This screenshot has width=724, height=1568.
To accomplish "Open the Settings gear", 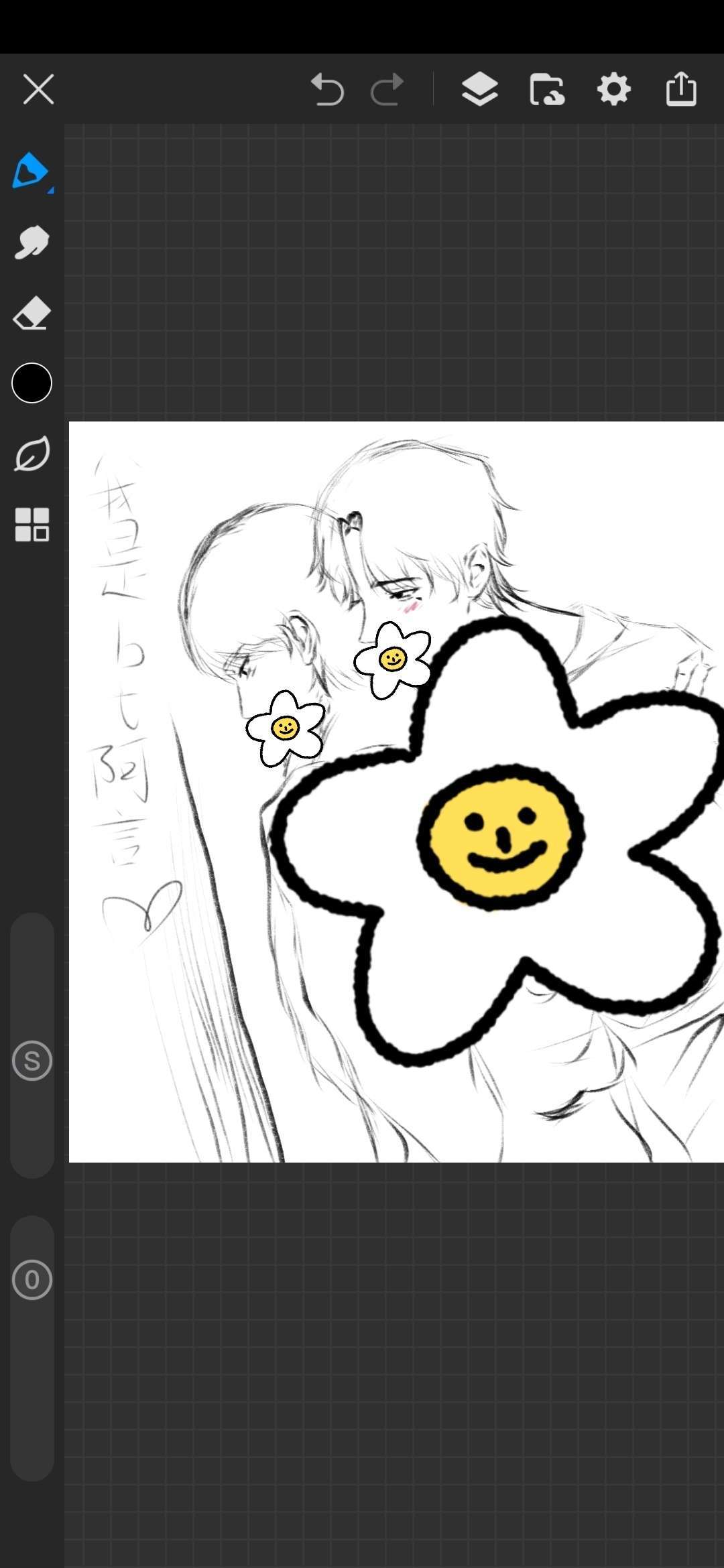I will [613, 89].
